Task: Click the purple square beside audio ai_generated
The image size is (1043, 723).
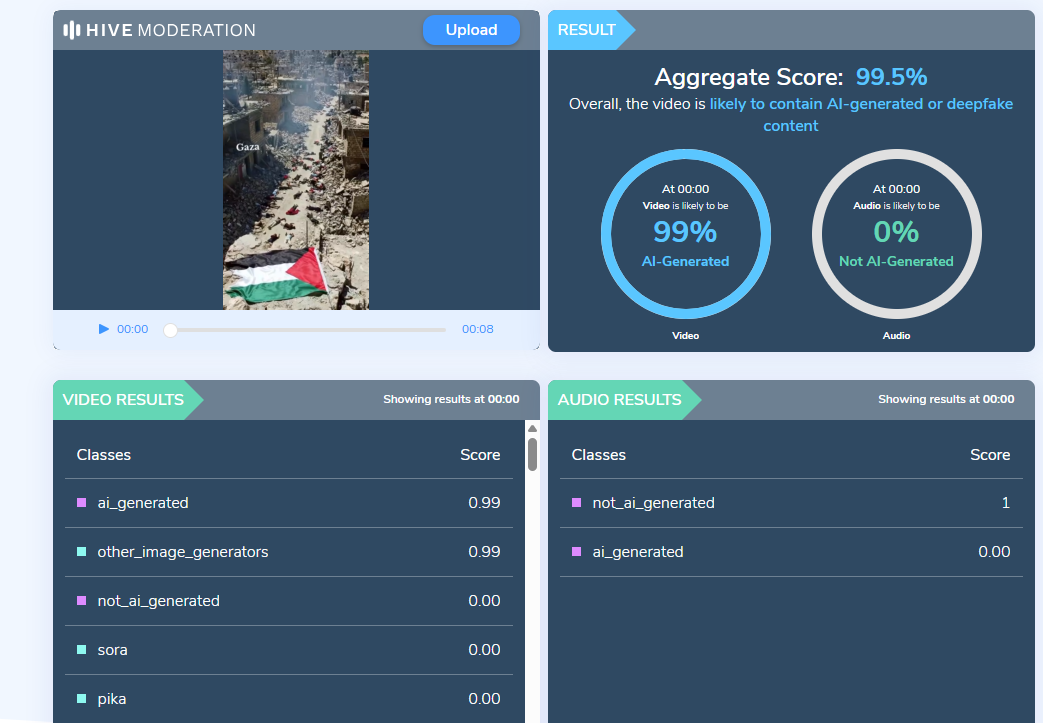Action: 577,552
